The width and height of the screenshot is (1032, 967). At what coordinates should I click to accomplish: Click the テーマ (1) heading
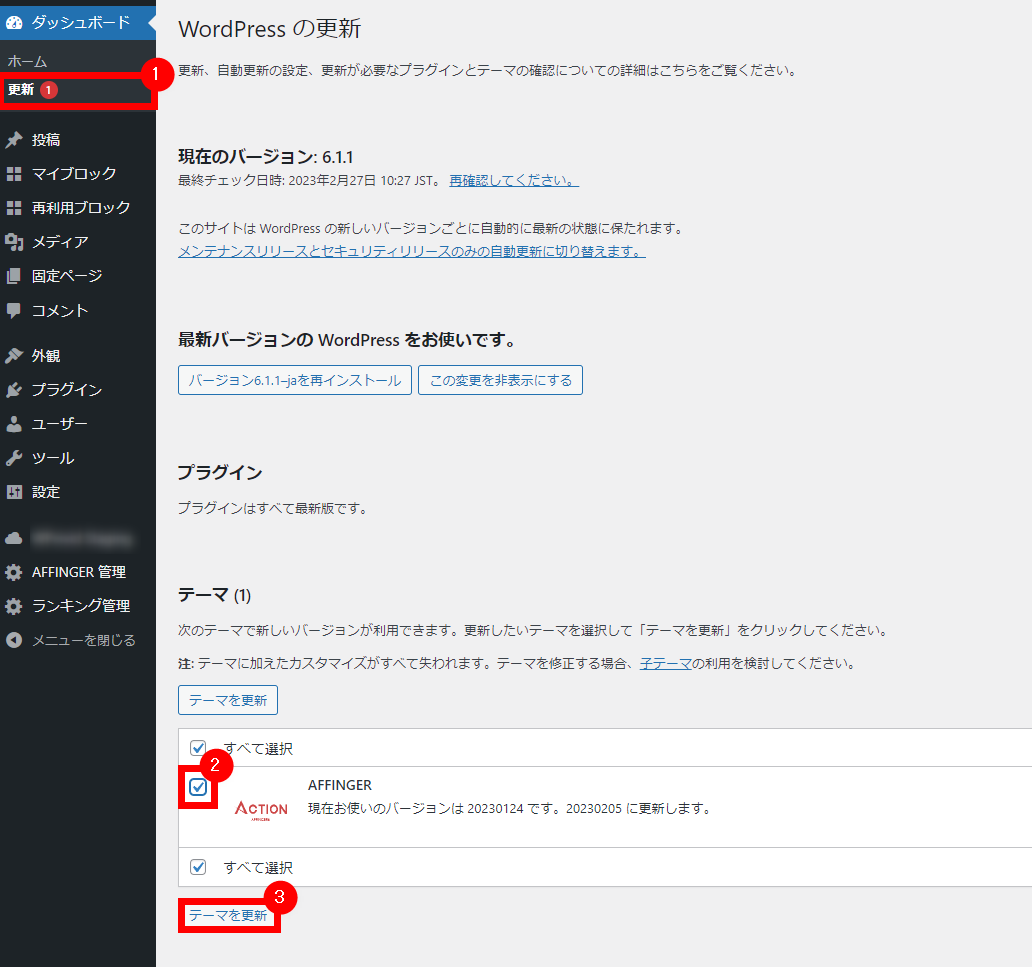click(215, 595)
